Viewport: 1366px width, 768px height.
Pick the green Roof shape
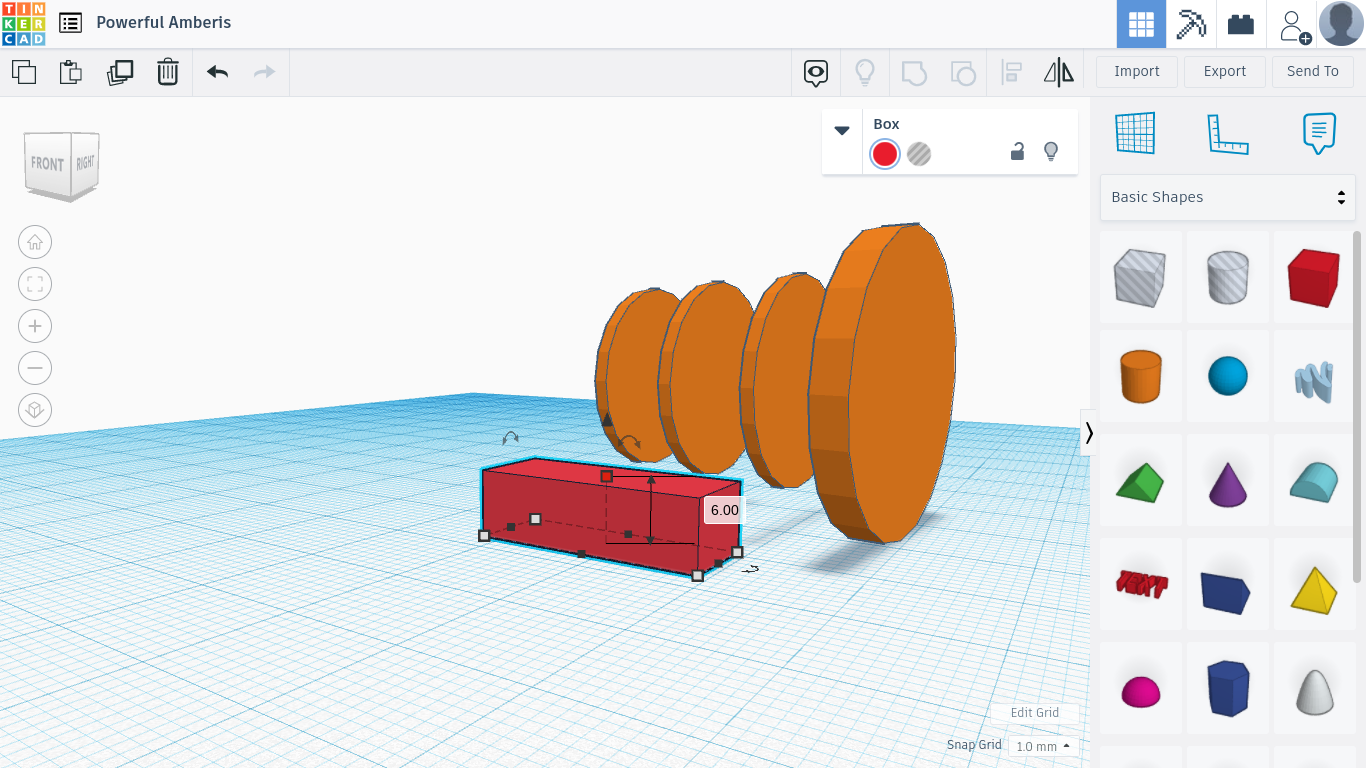click(1140, 481)
